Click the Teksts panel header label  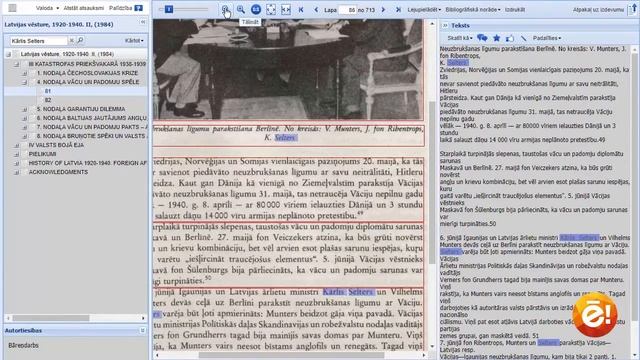click(460, 25)
